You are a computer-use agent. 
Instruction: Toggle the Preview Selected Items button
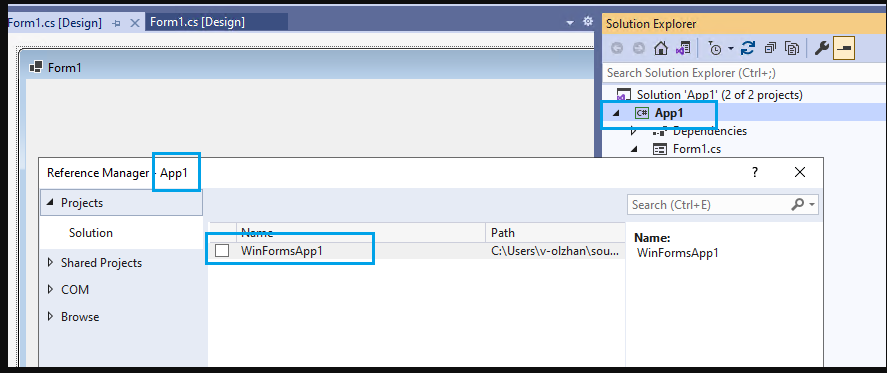tap(843, 49)
